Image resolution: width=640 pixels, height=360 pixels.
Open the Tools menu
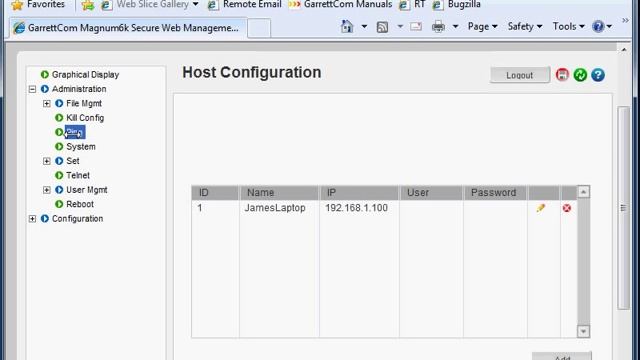click(x=569, y=27)
